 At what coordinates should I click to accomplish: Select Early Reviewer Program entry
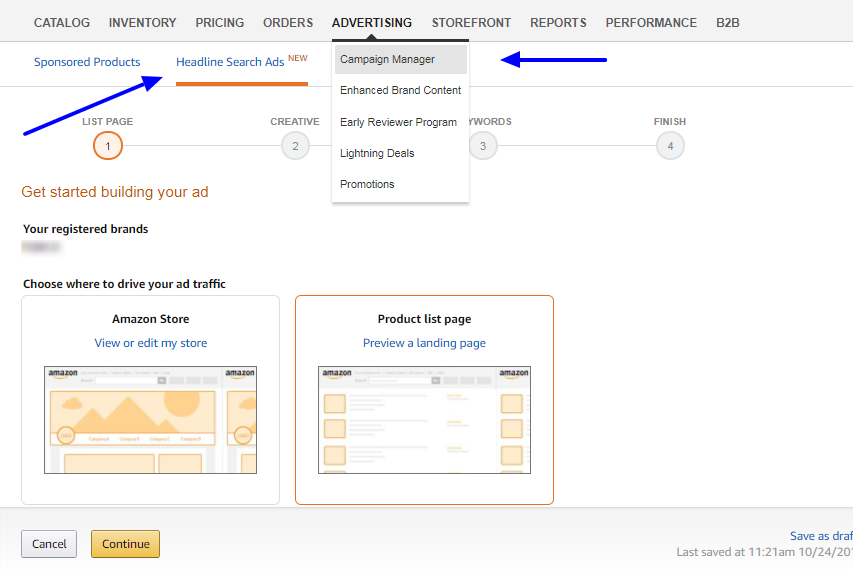pyautogui.click(x=398, y=122)
